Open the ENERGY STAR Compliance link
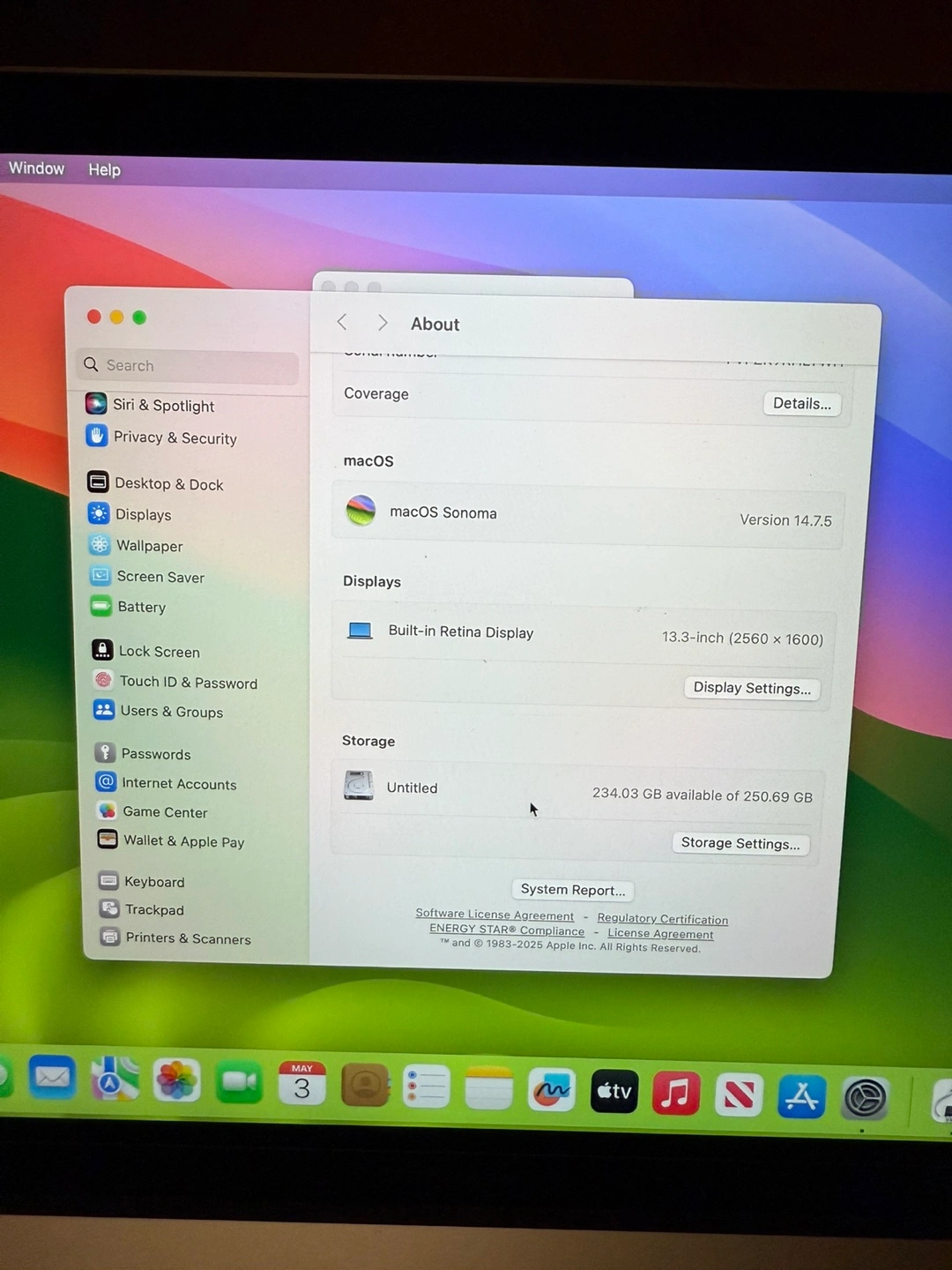The image size is (952, 1270). click(507, 930)
